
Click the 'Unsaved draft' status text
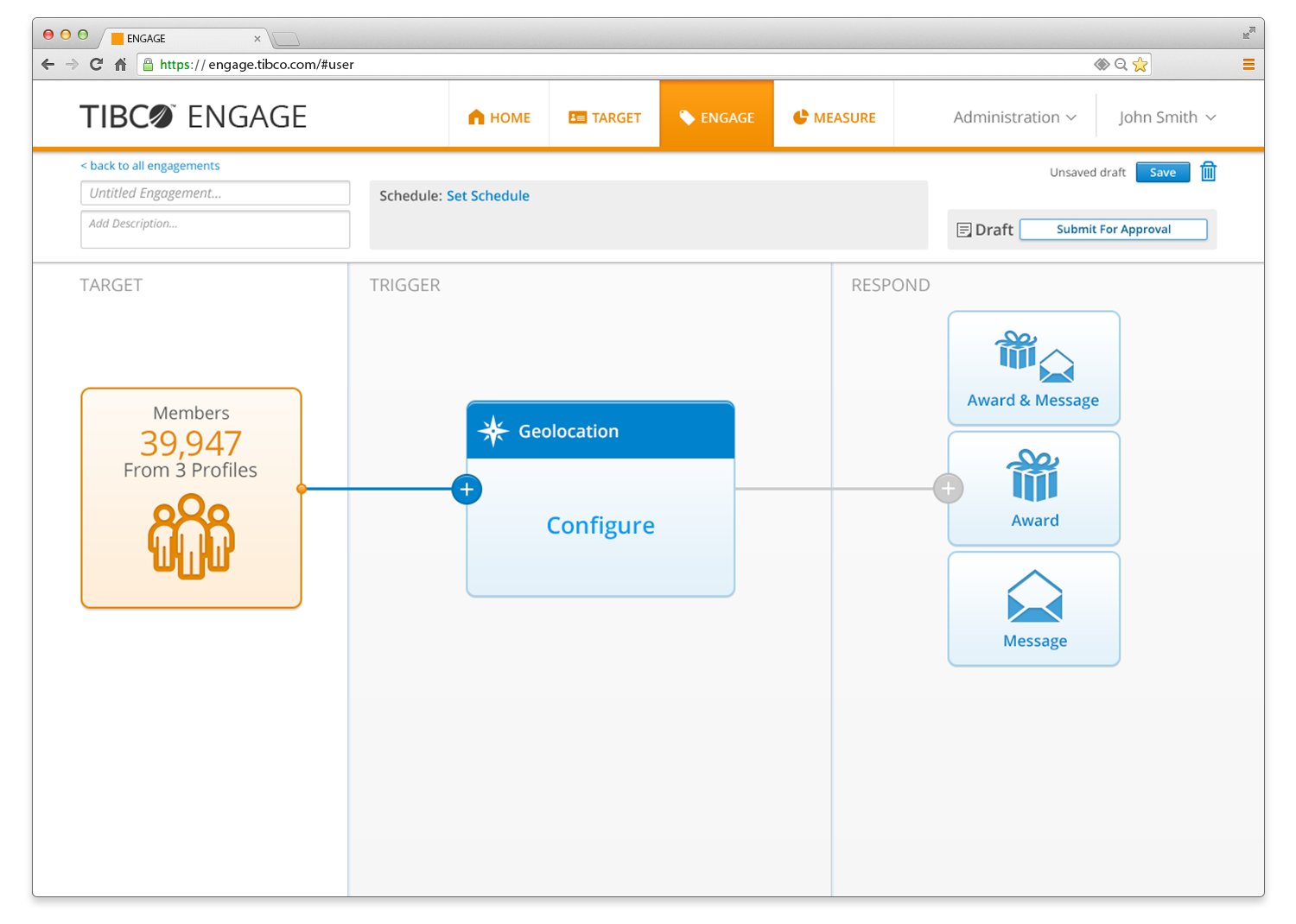coord(1088,173)
